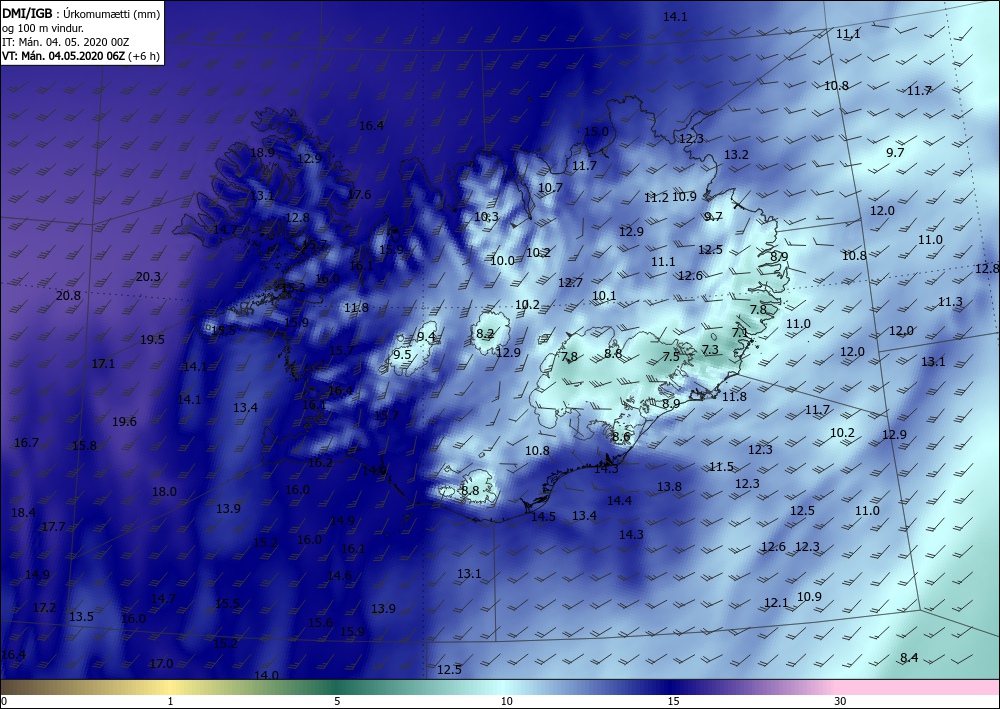Click the map value 8.6

click(x=621, y=437)
